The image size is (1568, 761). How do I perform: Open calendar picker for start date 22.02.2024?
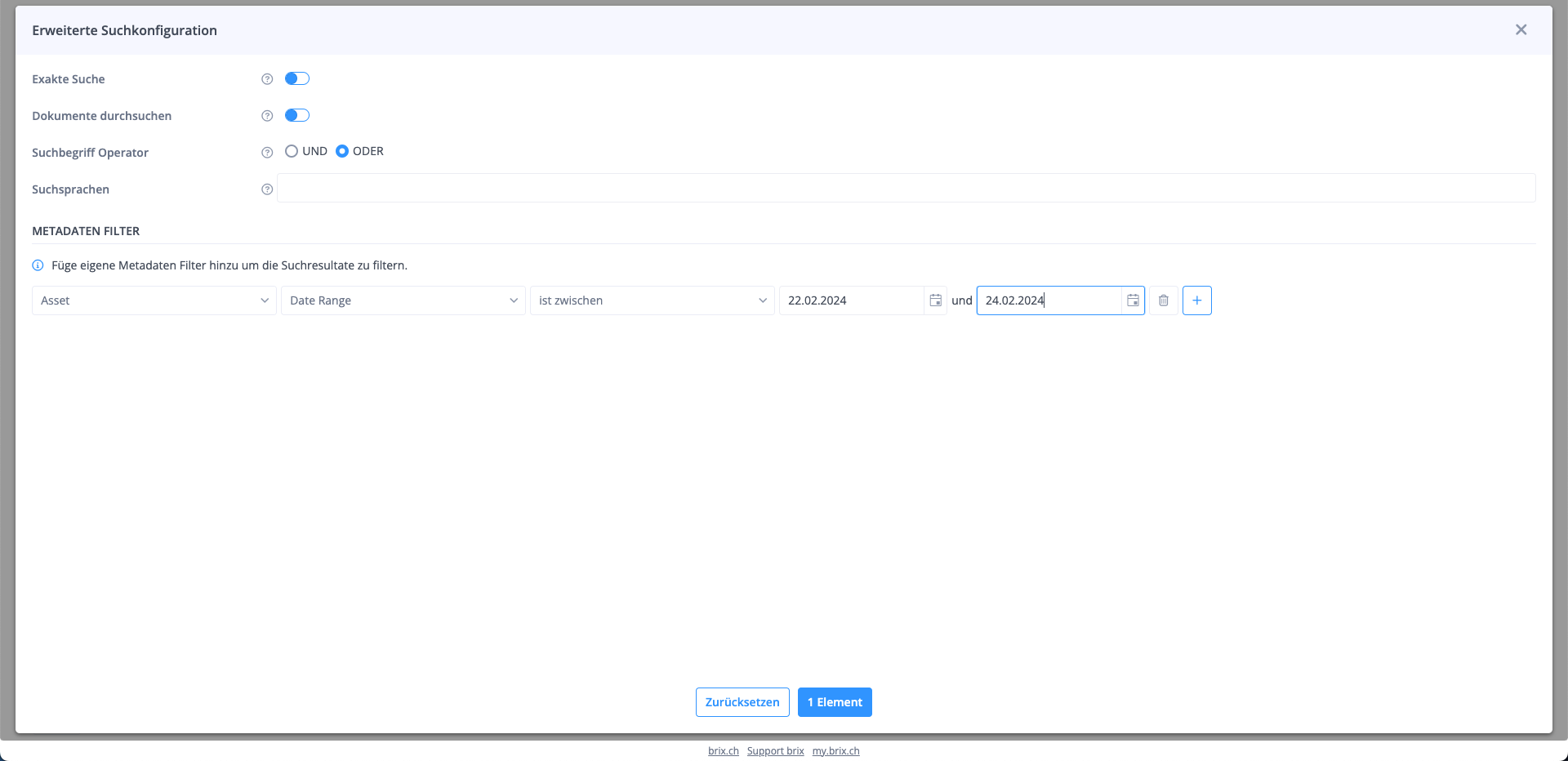936,300
